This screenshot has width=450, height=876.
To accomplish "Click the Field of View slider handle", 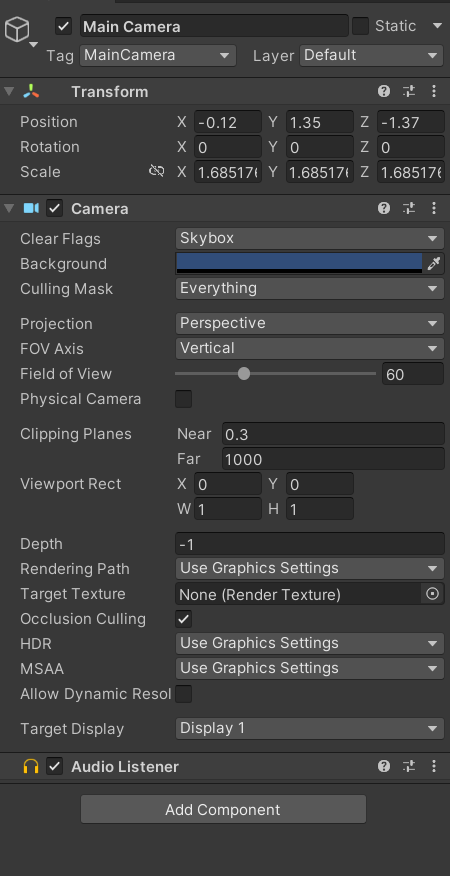I will (x=244, y=373).
